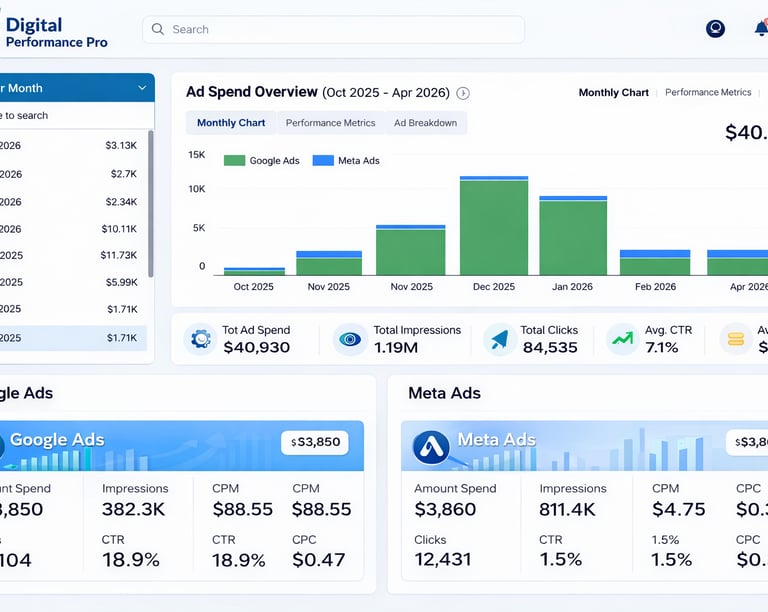Toggle the Google Ads green legend swatch
This screenshot has width=768, height=612.
[x=234, y=161]
